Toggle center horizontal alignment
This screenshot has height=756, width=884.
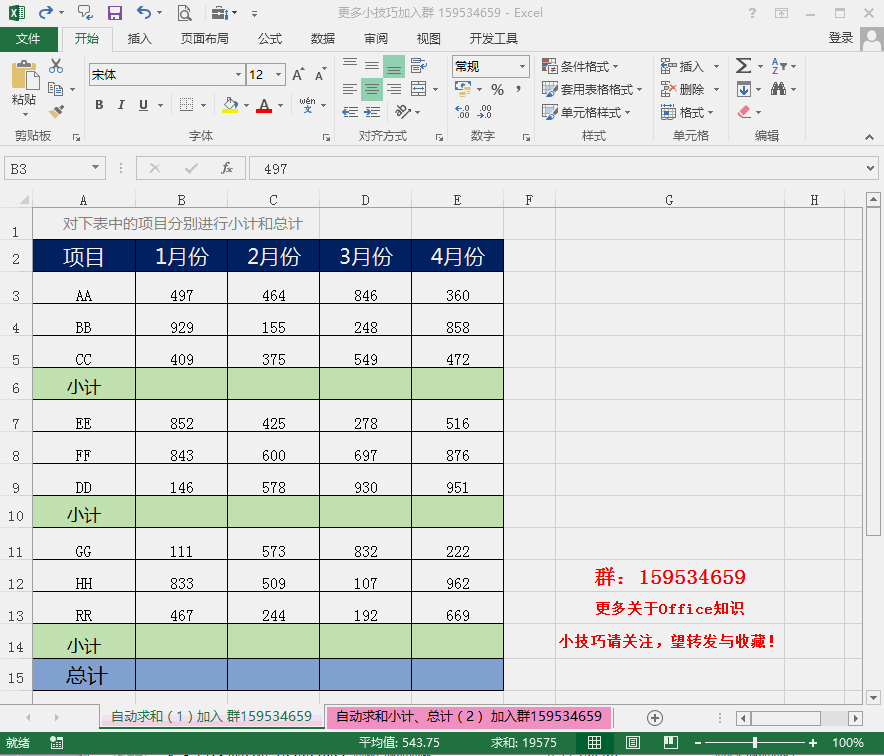[372, 89]
